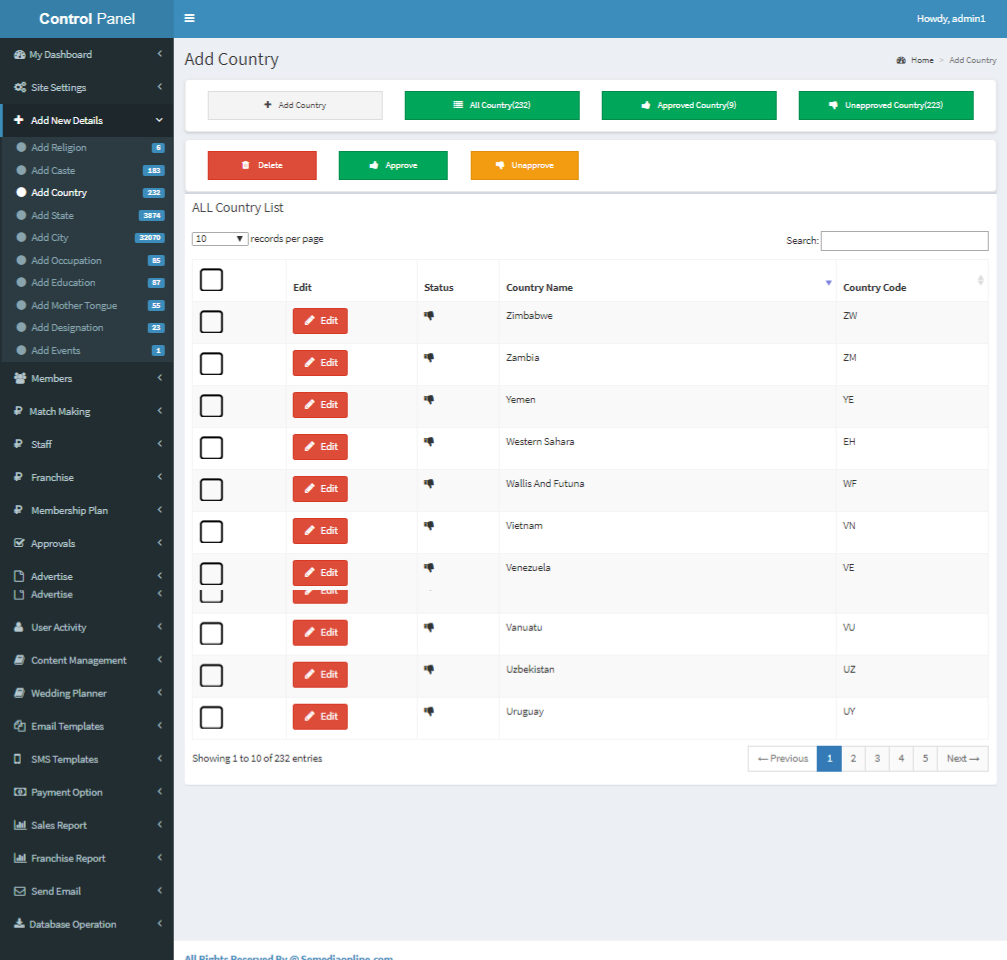The image size is (1007, 960).
Task: Click the Members group icon in sidebar
Action: point(21,378)
